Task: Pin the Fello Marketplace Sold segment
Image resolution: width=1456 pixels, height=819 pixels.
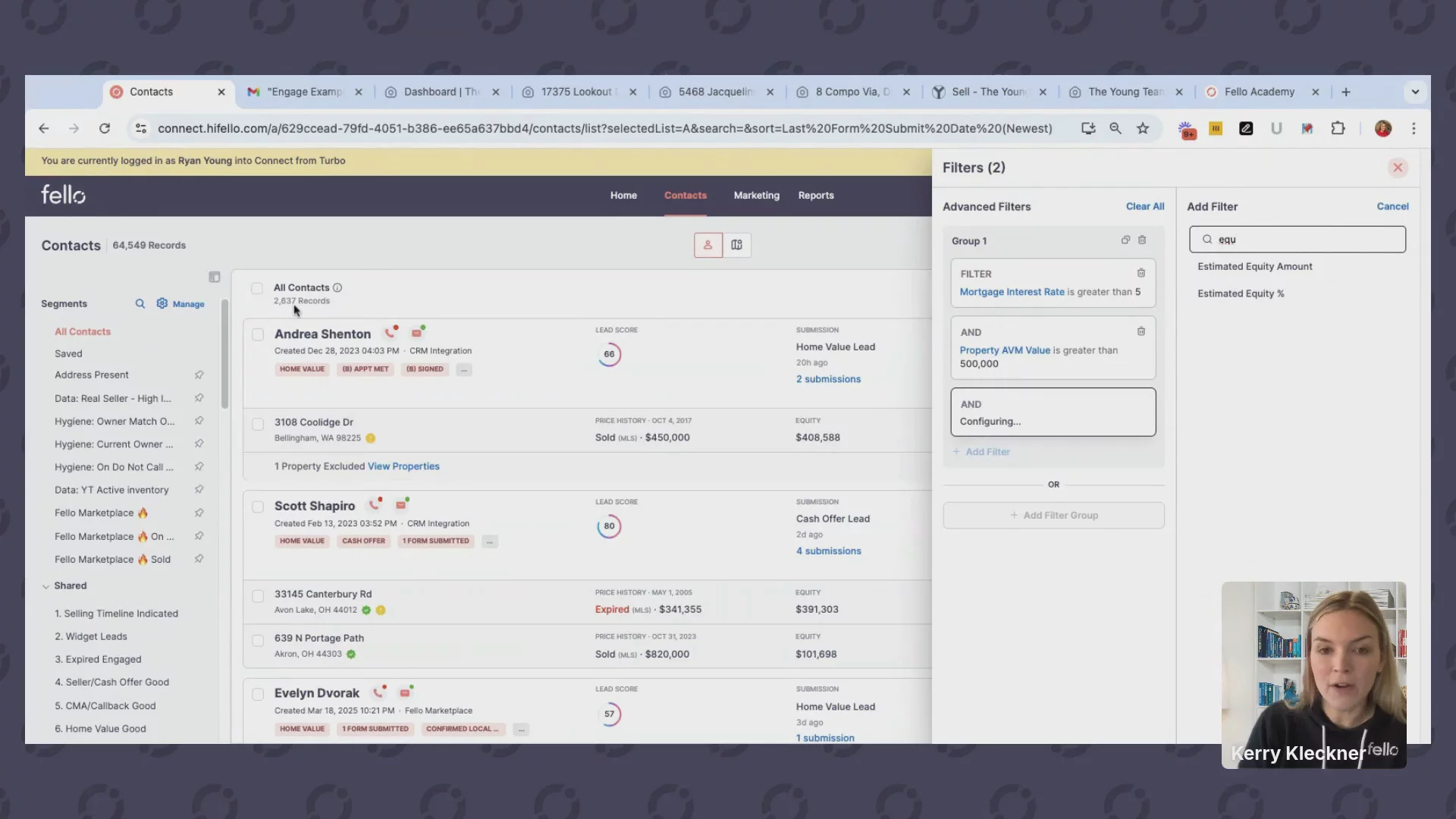Action: coord(199,559)
